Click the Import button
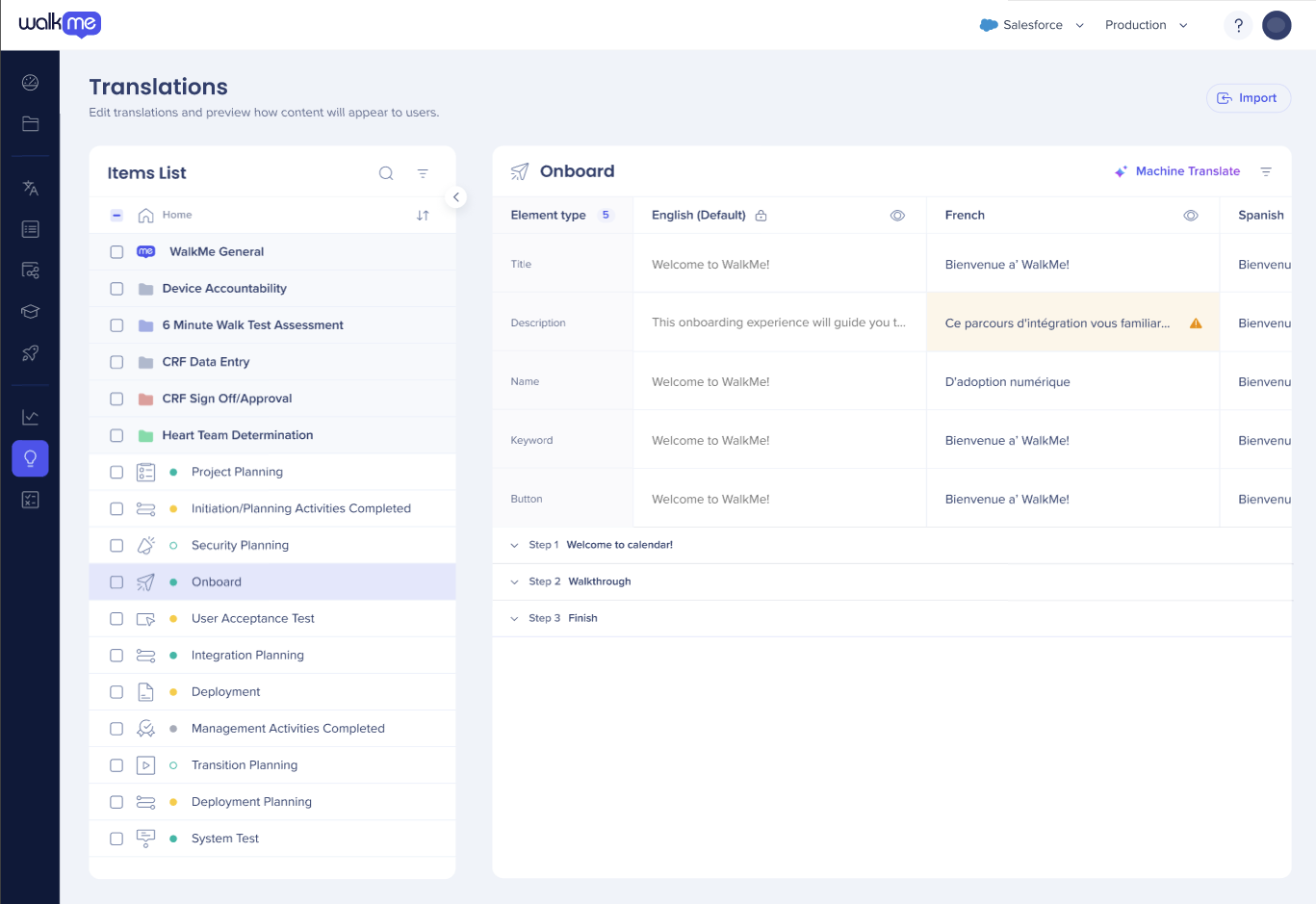Viewport: 1316px width, 904px height. click(x=1248, y=98)
